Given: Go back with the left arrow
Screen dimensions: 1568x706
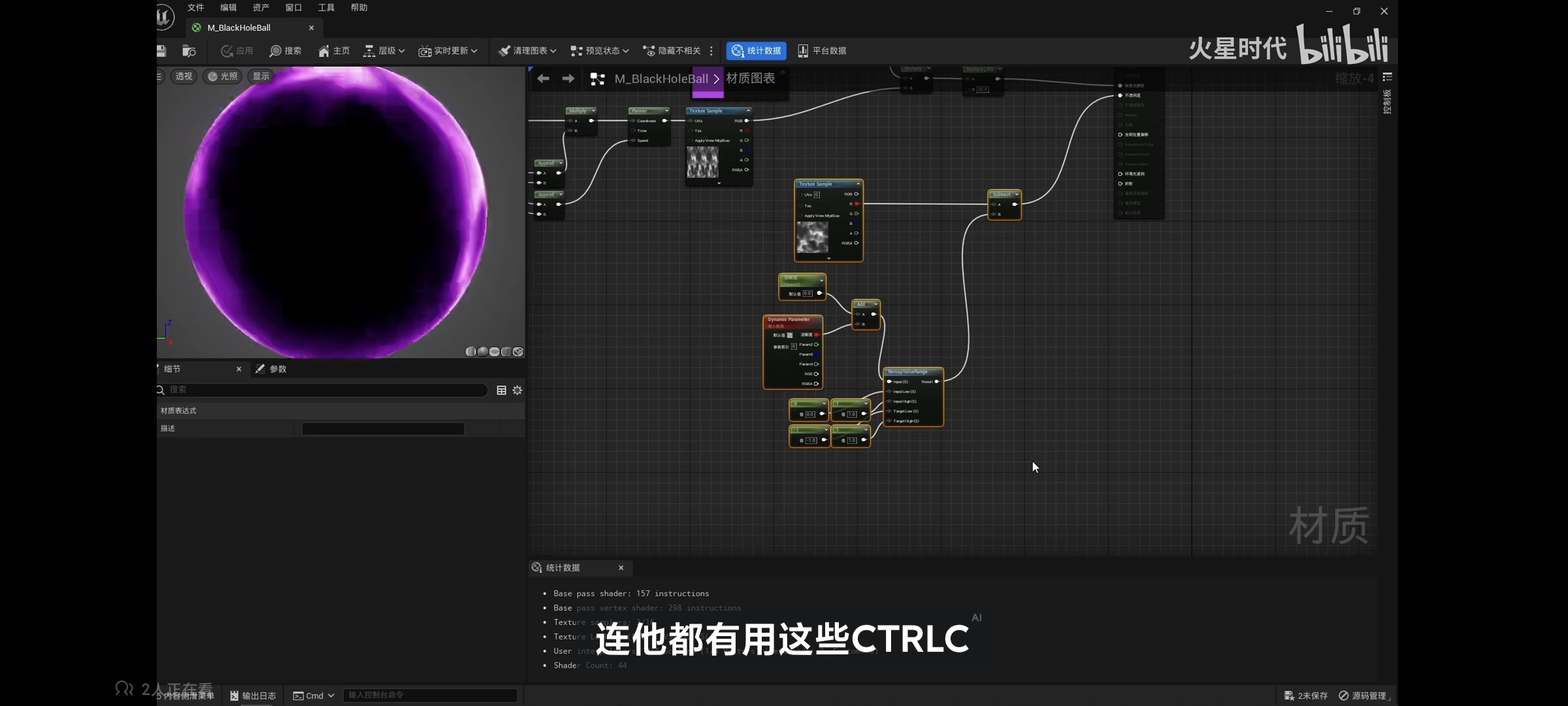Looking at the screenshot, I should pyautogui.click(x=543, y=79).
